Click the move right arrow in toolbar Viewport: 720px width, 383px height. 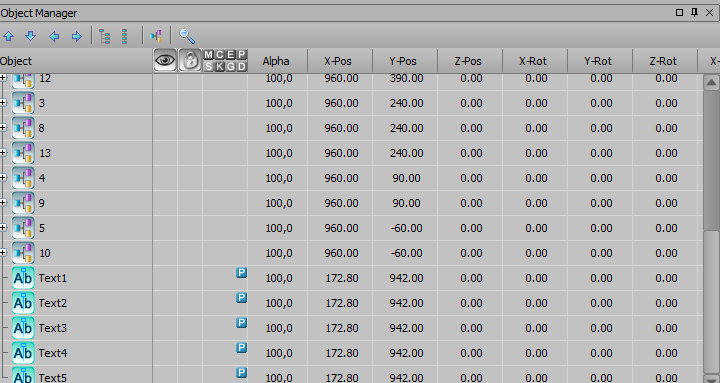(x=77, y=36)
